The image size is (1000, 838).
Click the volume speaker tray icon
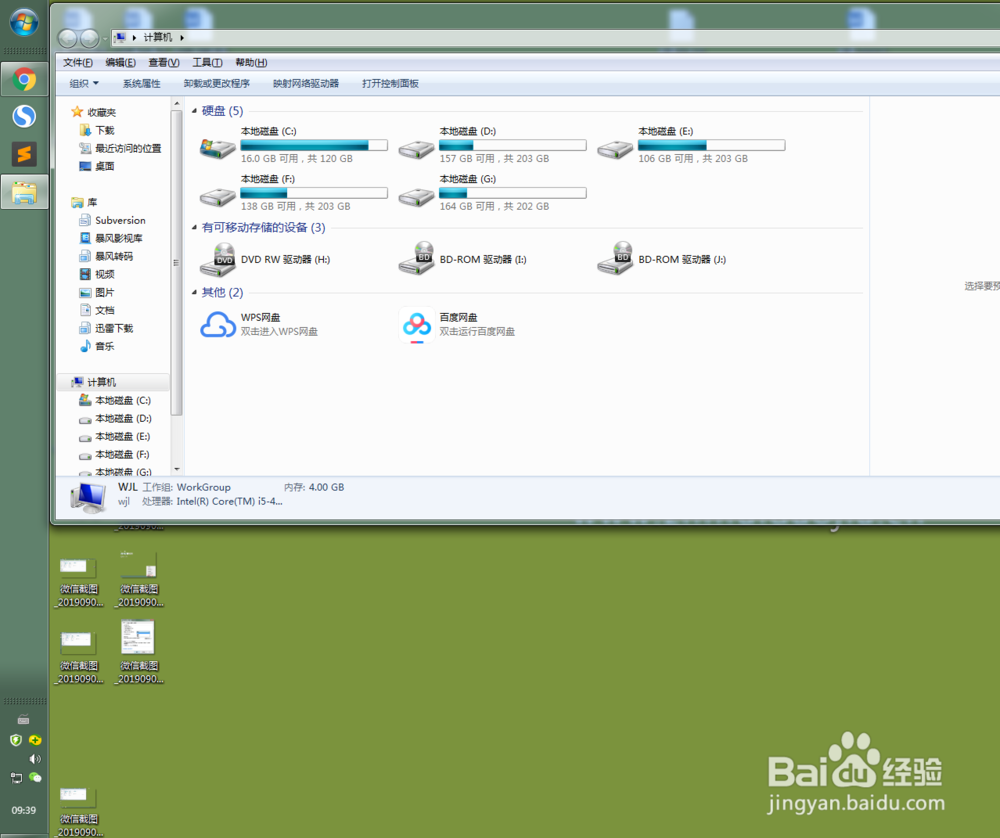point(34,759)
